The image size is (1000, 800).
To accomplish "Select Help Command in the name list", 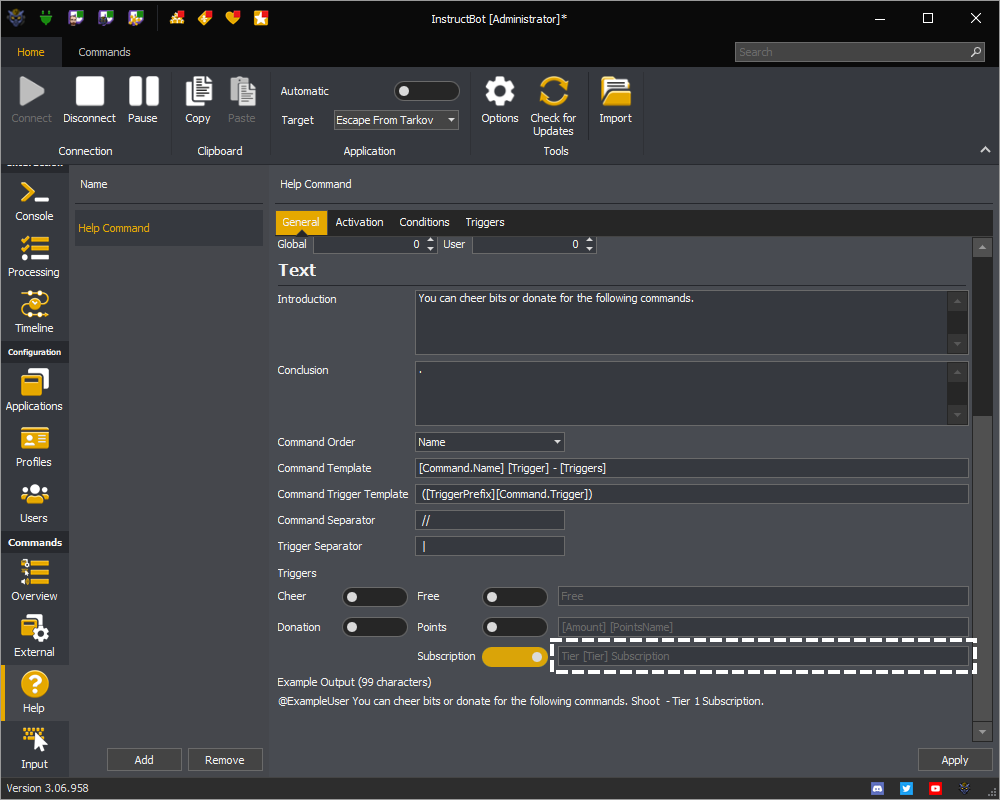I will pyautogui.click(x=169, y=228).
